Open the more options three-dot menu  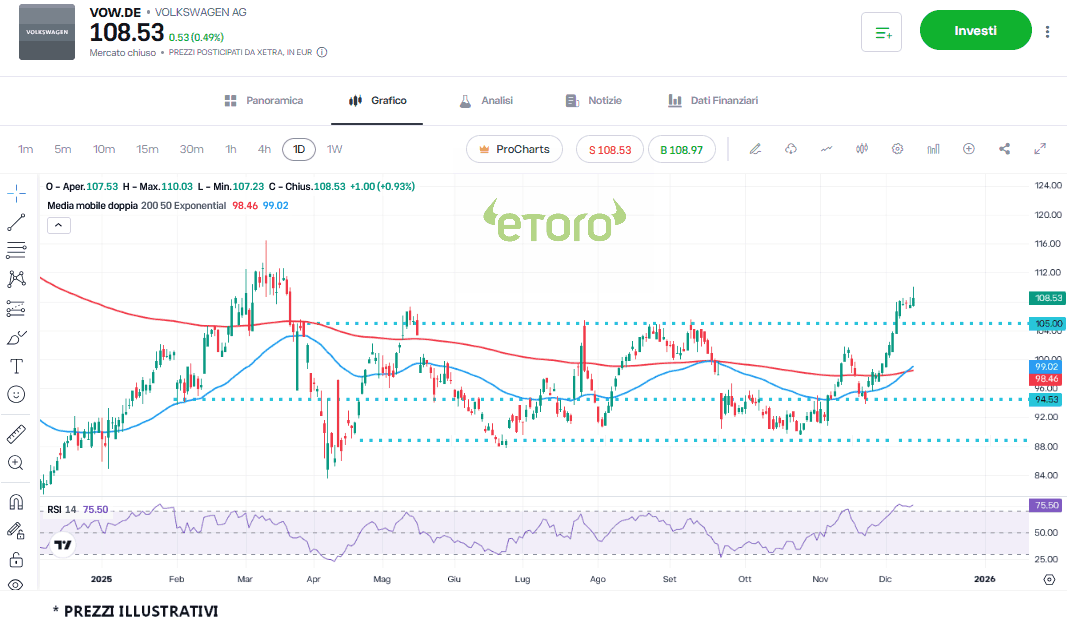tap(1047, 31)
